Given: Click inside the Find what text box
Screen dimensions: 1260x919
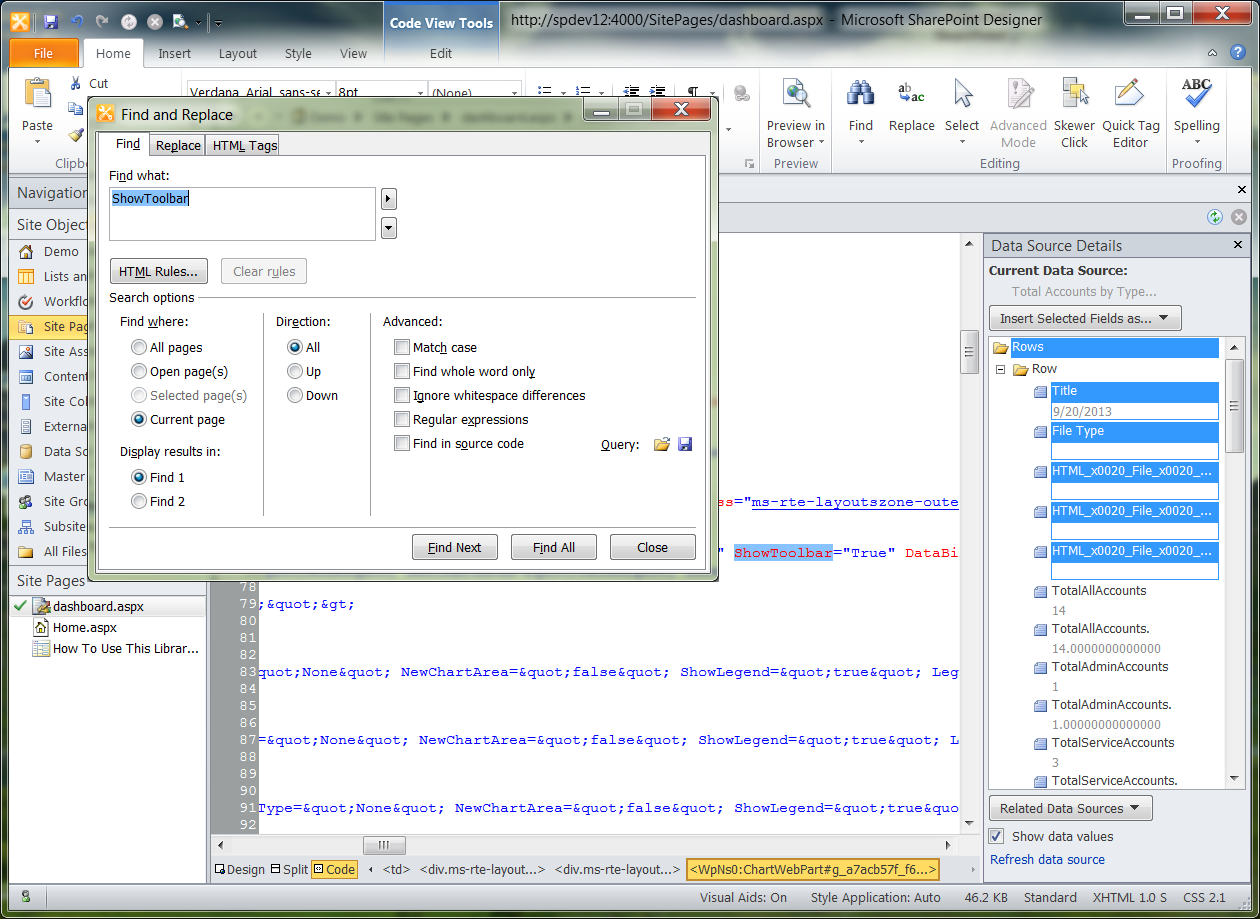Looking at the screenshot, I should point(242,214).
